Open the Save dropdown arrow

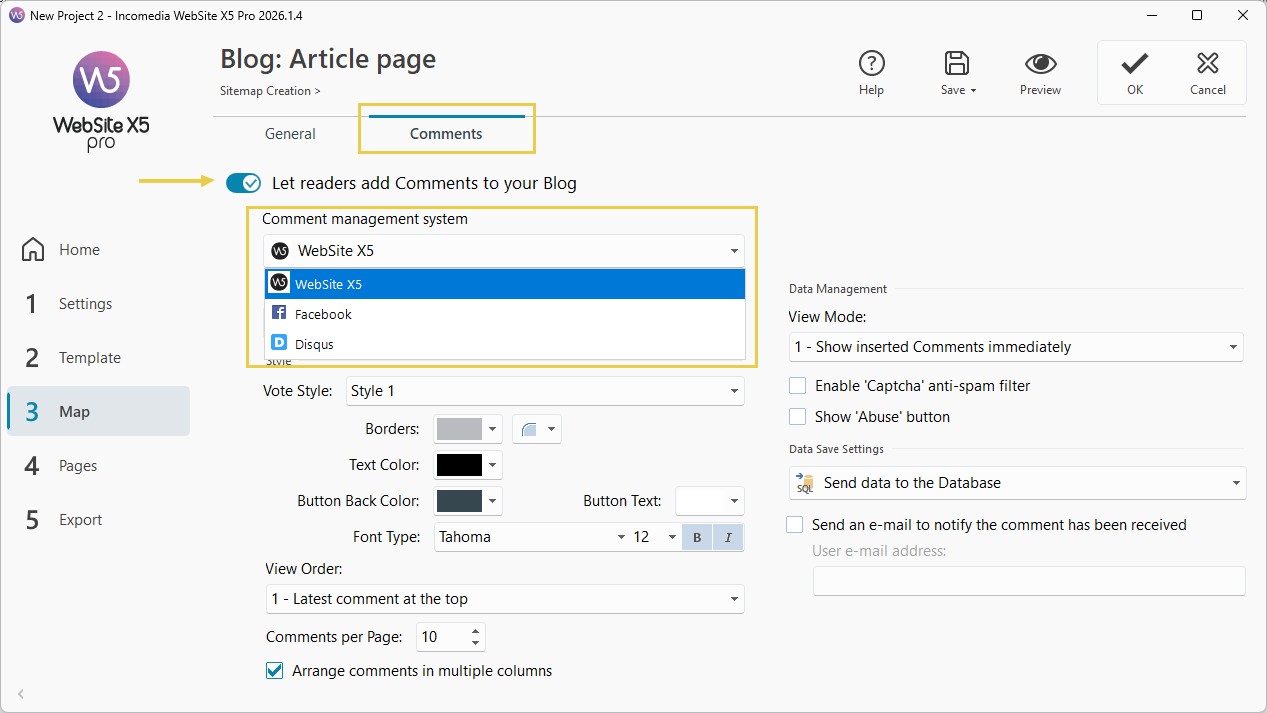[973, 91]
